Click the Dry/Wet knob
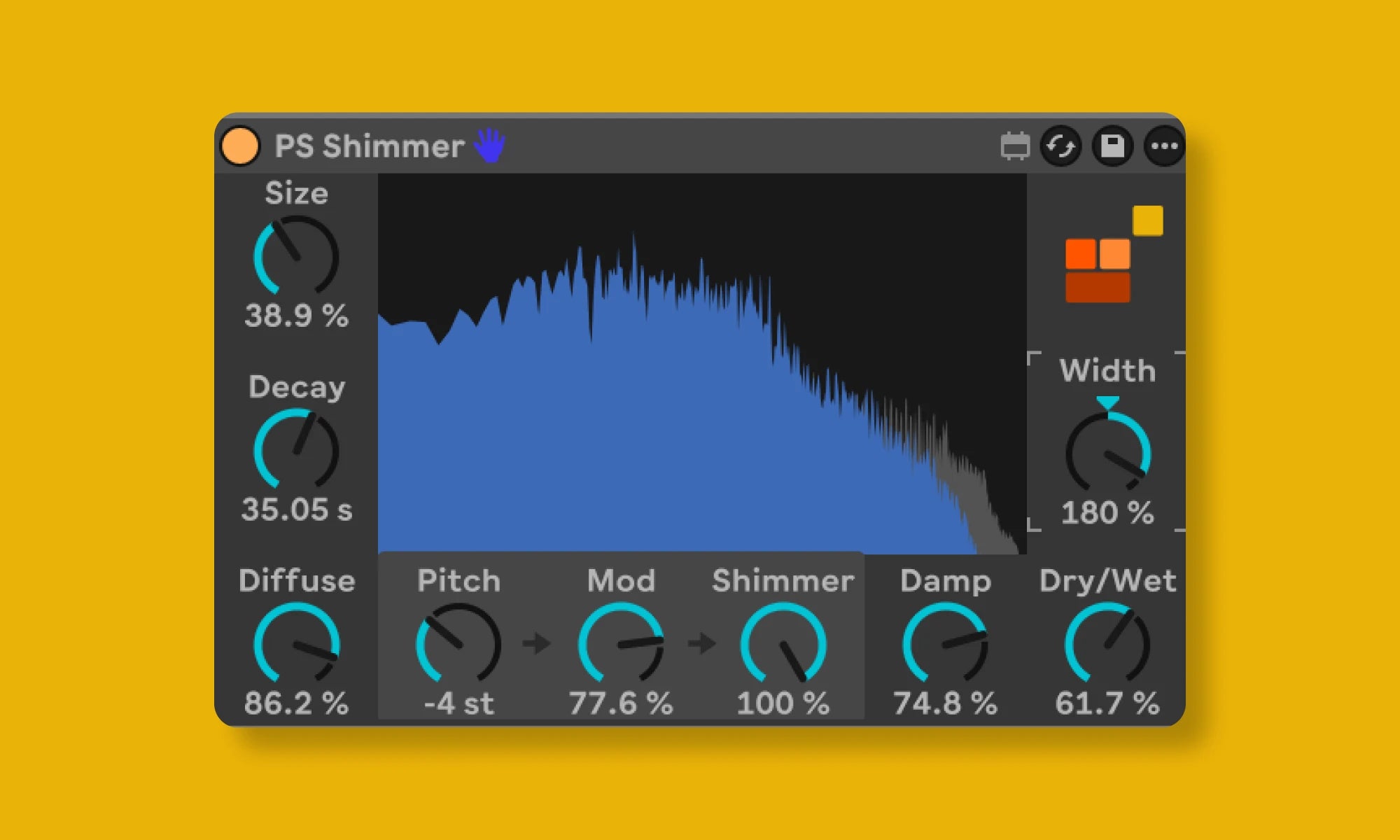Image resolution: width=1400 pixels, height=840 pixels. 1107,643
